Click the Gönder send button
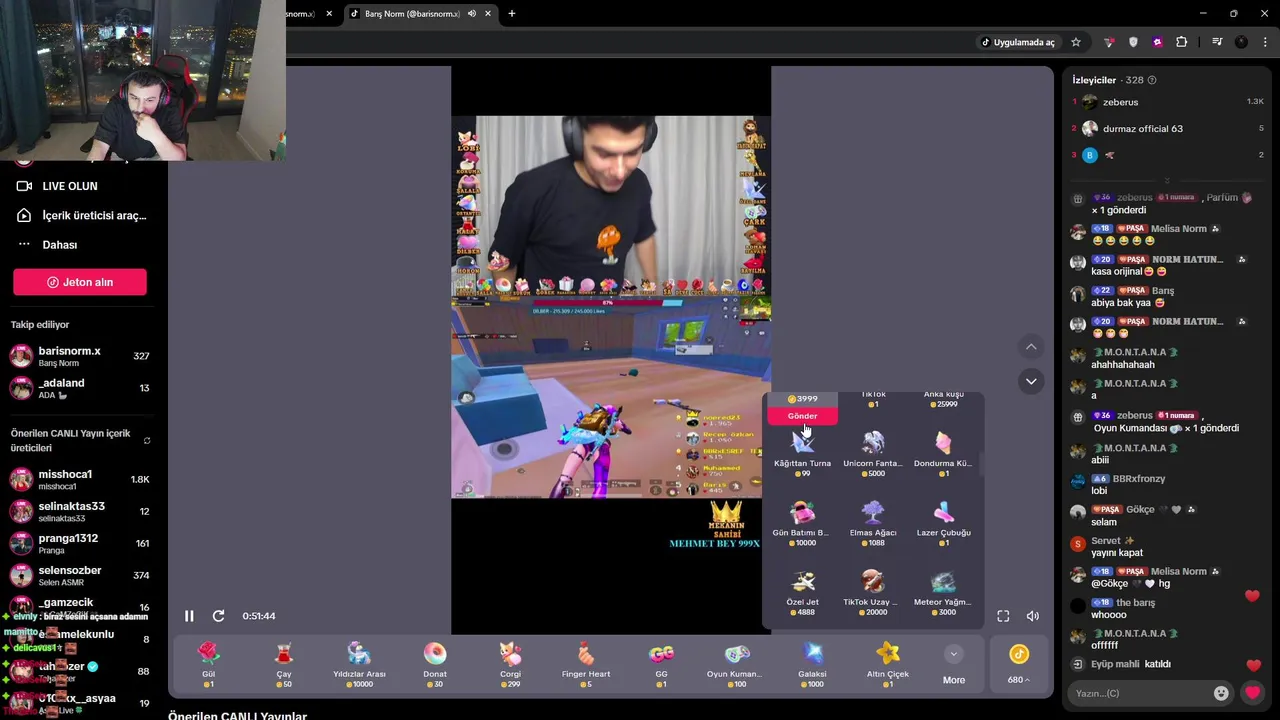The height and width of the screenshot is (720, 1280). [802, 416]
